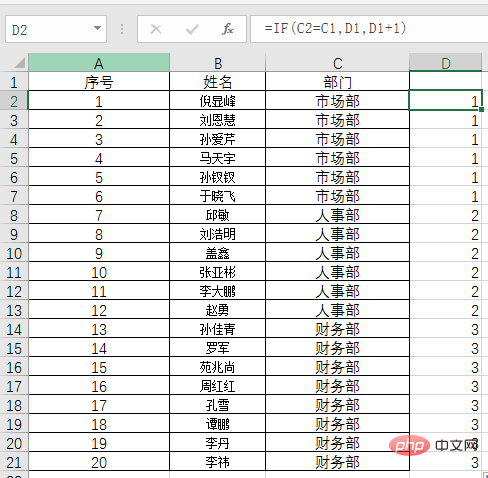The image size is (488, 478).
Task: Click the cell with header 序号
Action: point(99,81)
